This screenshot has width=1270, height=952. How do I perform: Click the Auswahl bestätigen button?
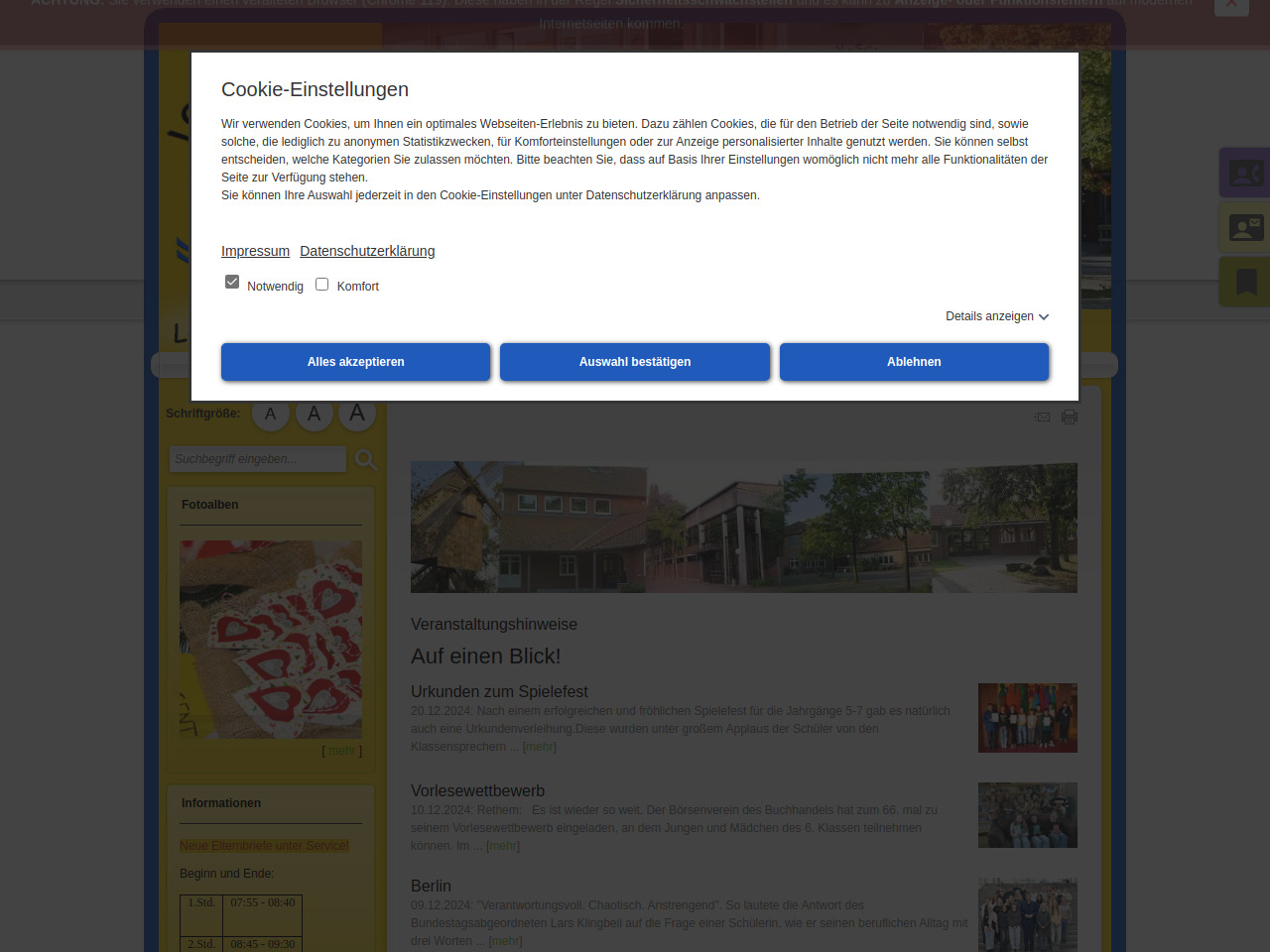point(635,362)
